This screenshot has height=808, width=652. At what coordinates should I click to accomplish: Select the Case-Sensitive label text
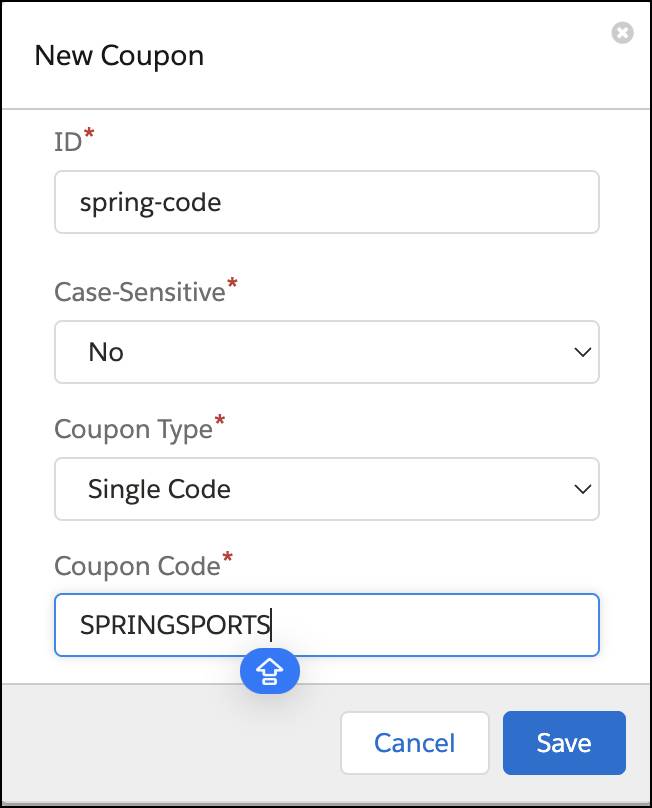[x=139, y=293]
